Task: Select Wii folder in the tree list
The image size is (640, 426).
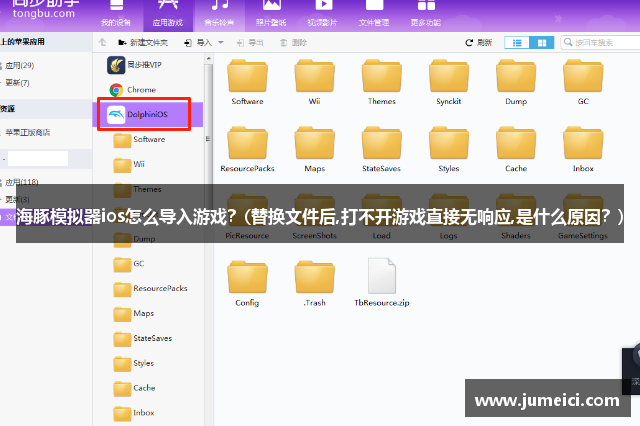Action: pyautogui.click(x=129, y=164)
